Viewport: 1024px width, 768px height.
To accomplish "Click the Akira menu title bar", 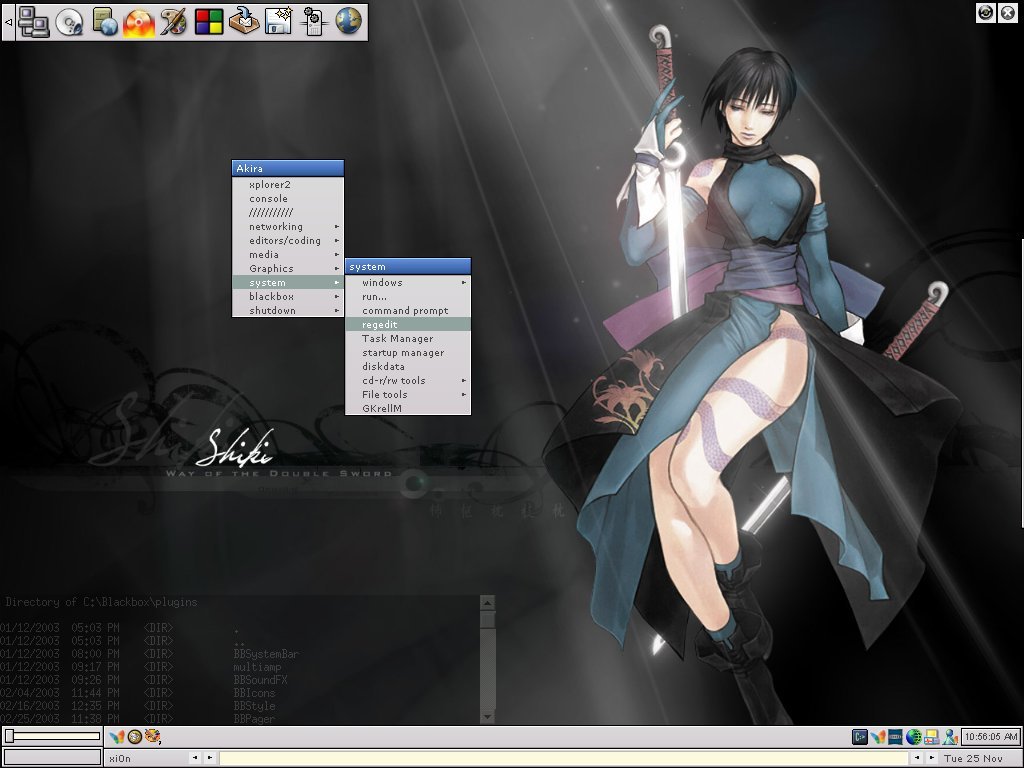I will point(288,168).
